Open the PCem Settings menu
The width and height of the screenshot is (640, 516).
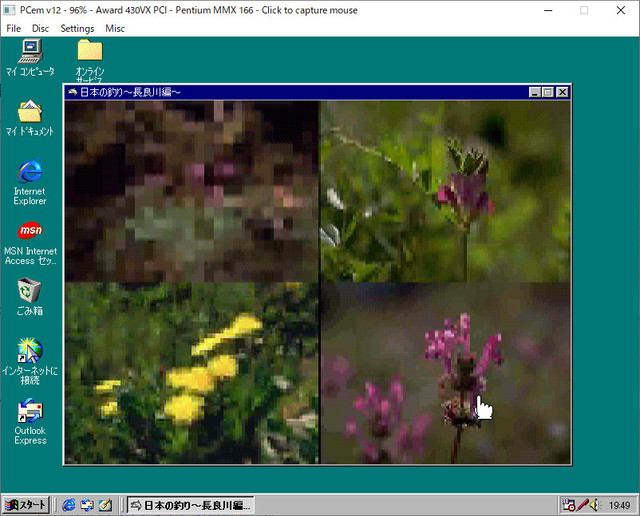[x=77, y=29]
